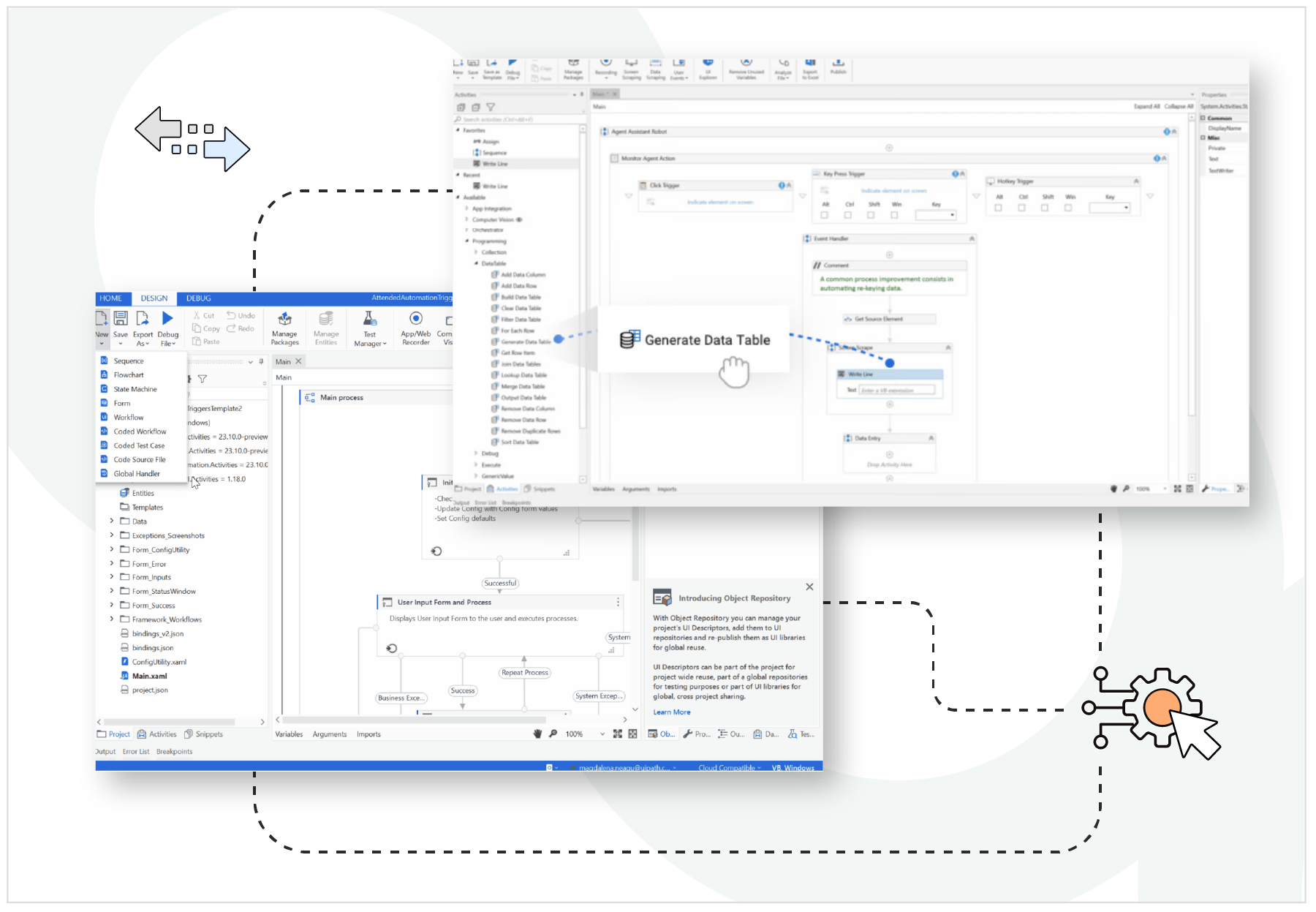Image resolution: width=1316 pixels, height=912 pixels.
Task: Click the overview icon in the designer footer
Action: [x=633, y=734]
